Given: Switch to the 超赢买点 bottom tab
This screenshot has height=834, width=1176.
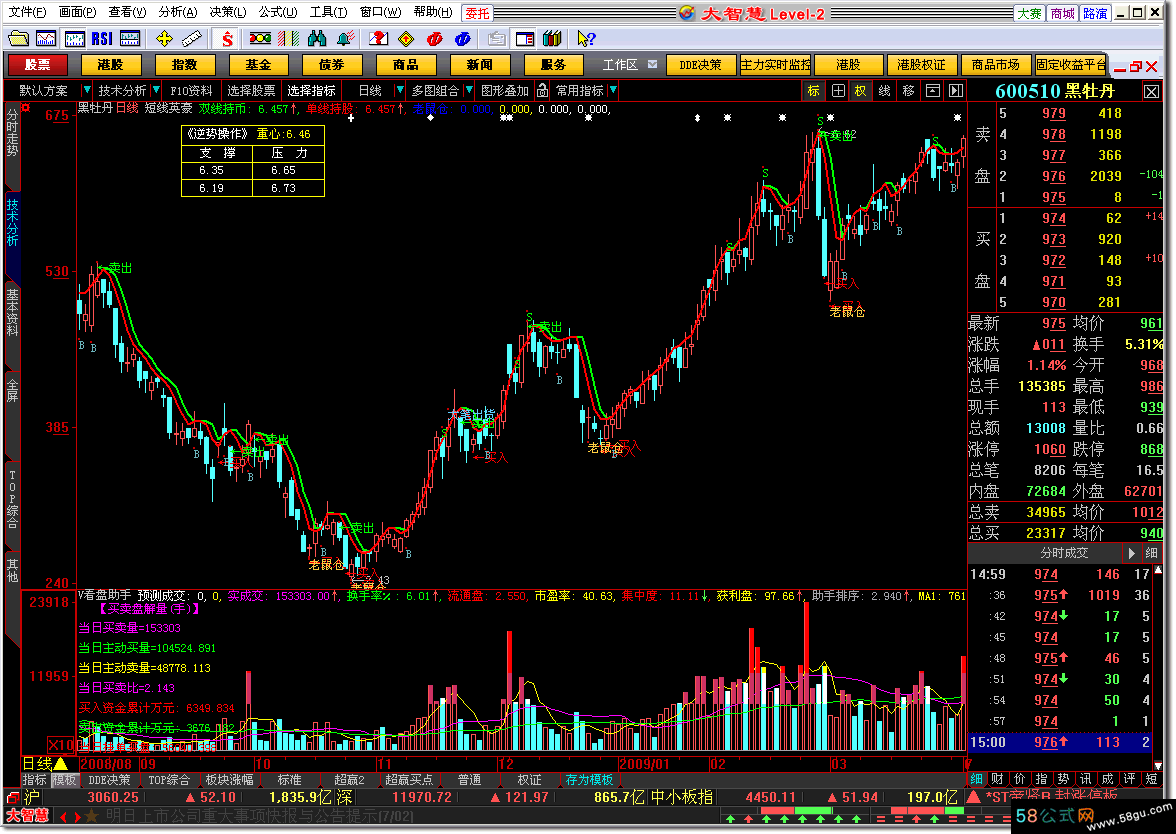Looking at the screenshot, I should [409, 780].
